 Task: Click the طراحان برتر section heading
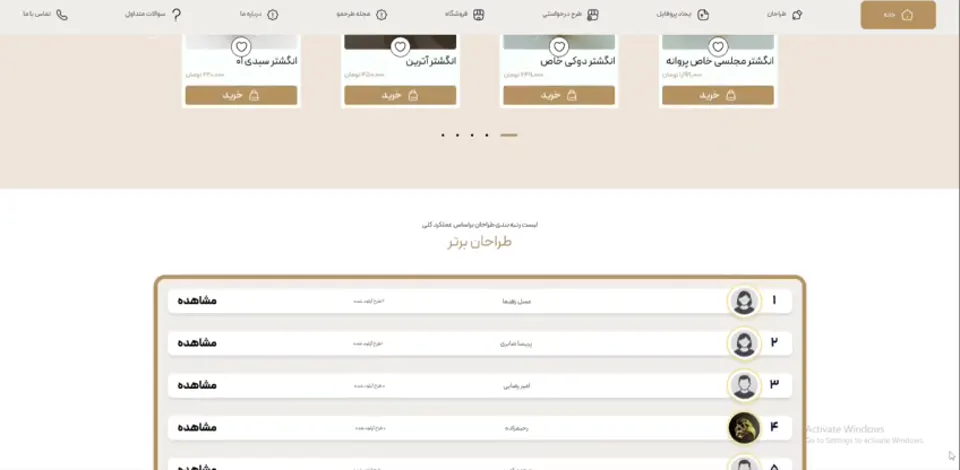pyautogui.click(x=479, y=242)
